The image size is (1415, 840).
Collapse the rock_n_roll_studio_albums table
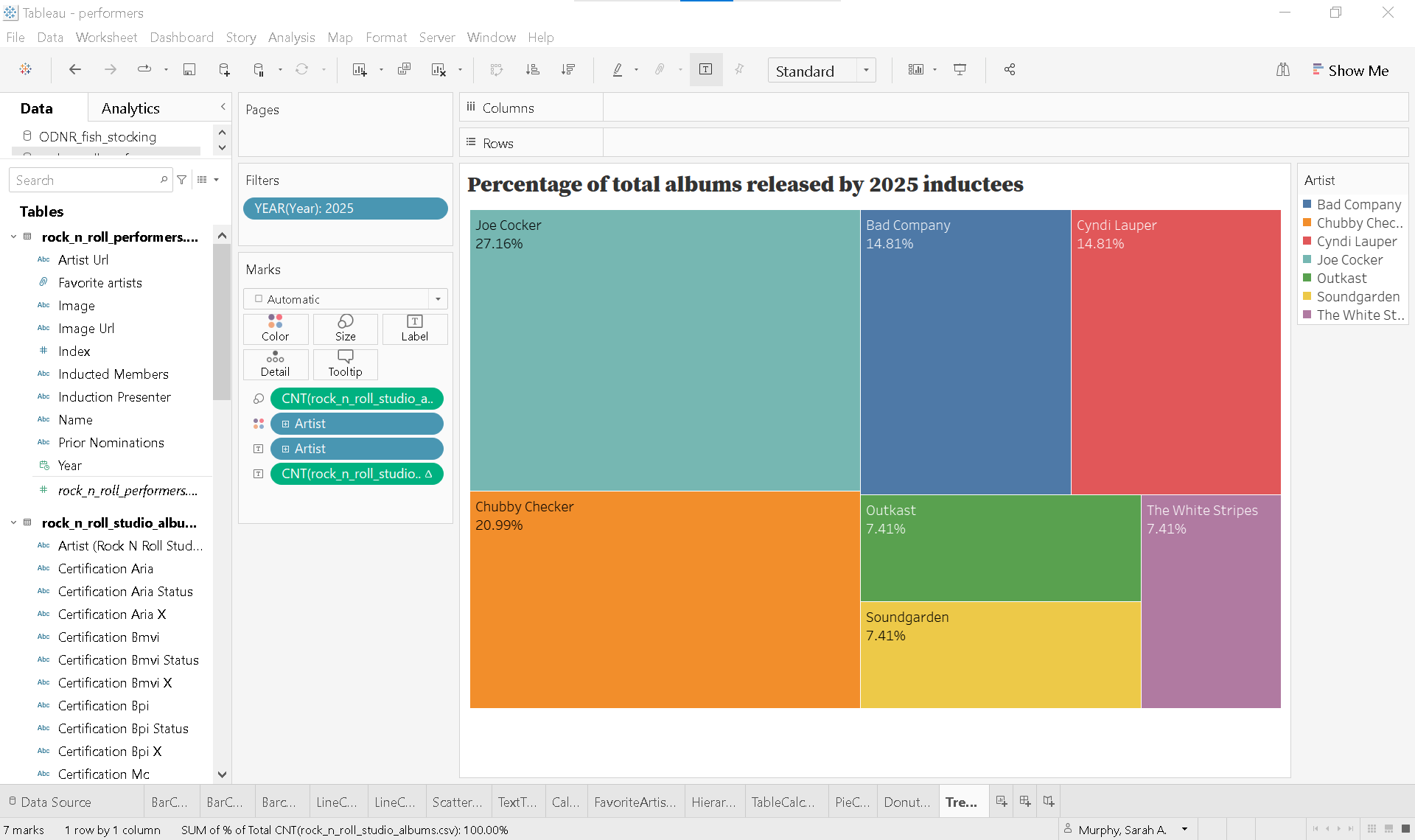[x=13, y=522]
